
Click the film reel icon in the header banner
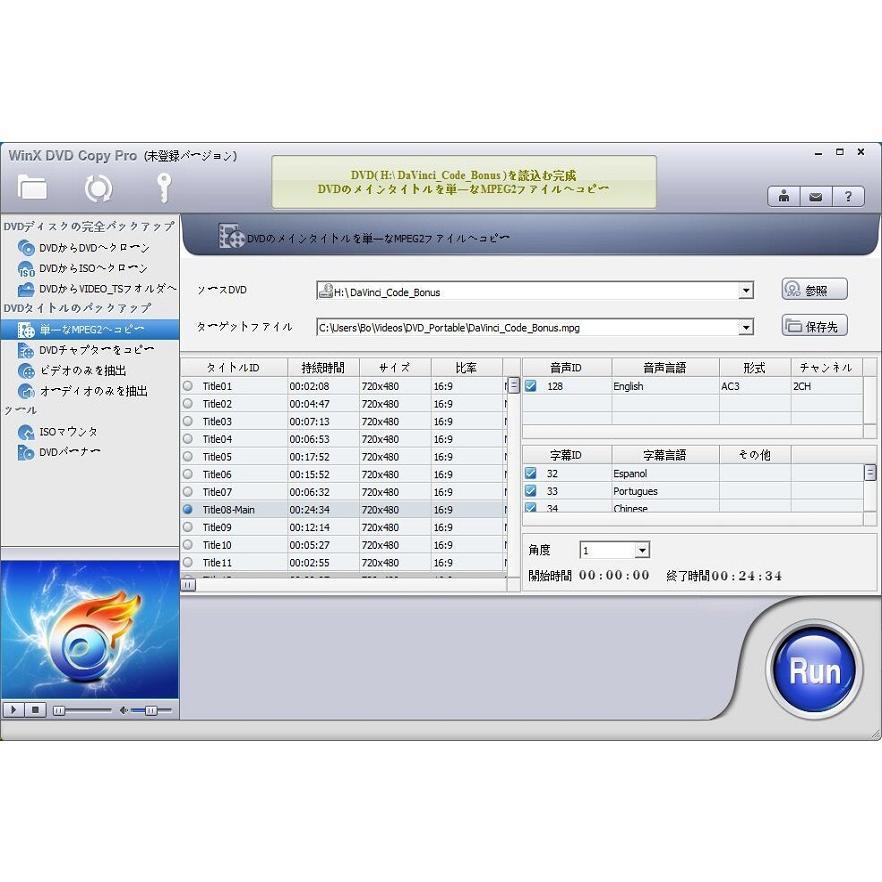coord(231,236)
